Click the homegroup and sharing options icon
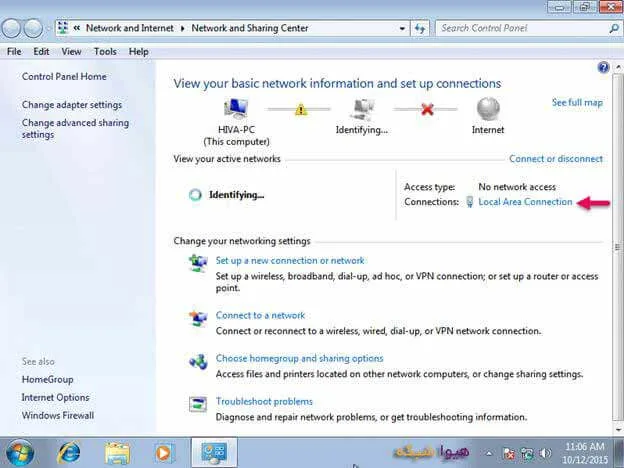 pyautogui.click(x=198, y=361)
